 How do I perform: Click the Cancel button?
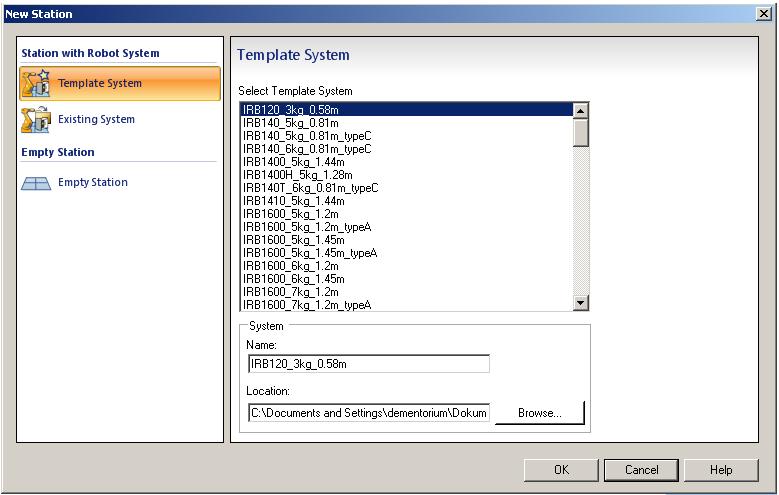641,470
